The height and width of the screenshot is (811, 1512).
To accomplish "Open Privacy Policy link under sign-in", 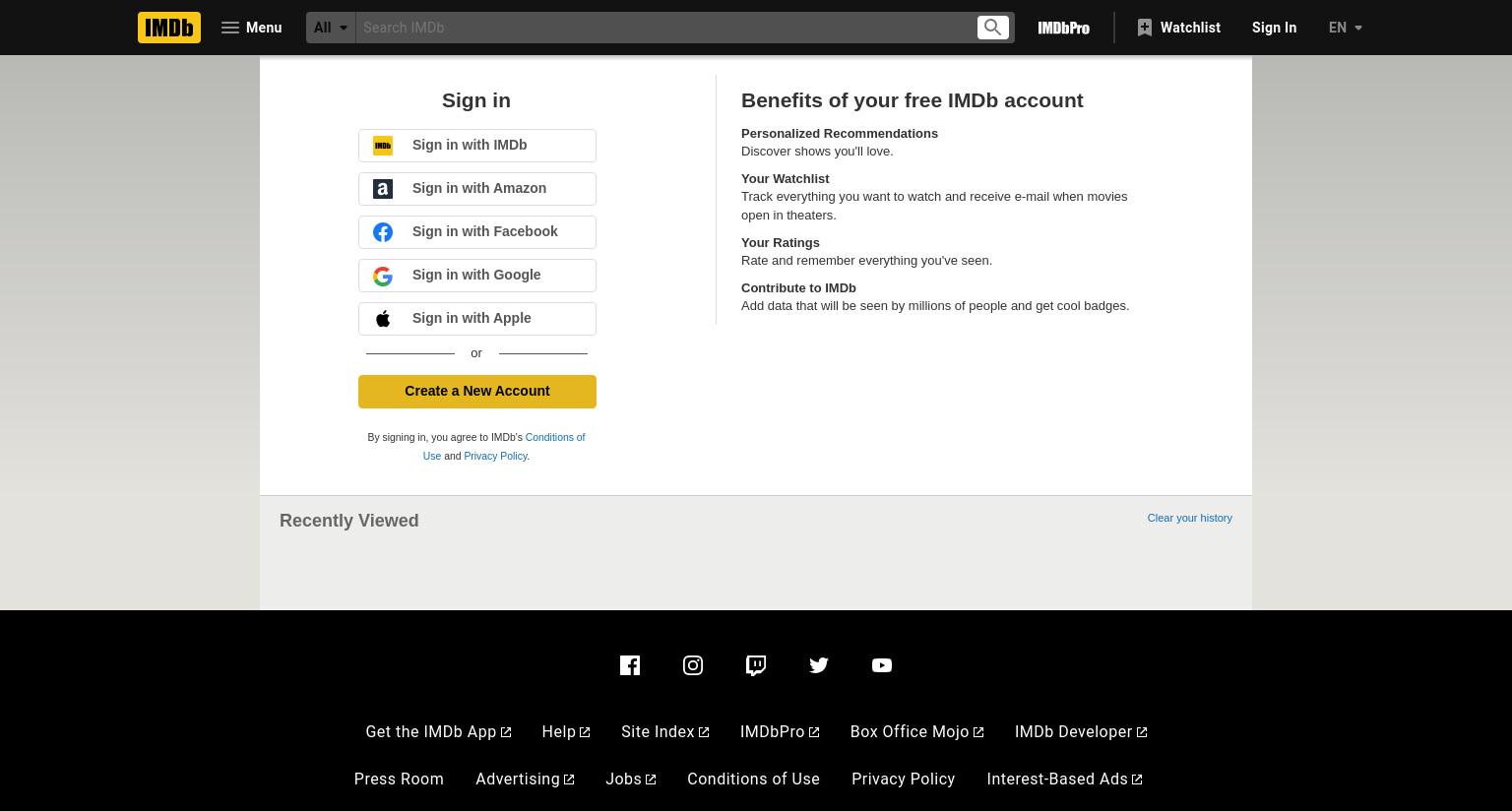I will [495, 456].
